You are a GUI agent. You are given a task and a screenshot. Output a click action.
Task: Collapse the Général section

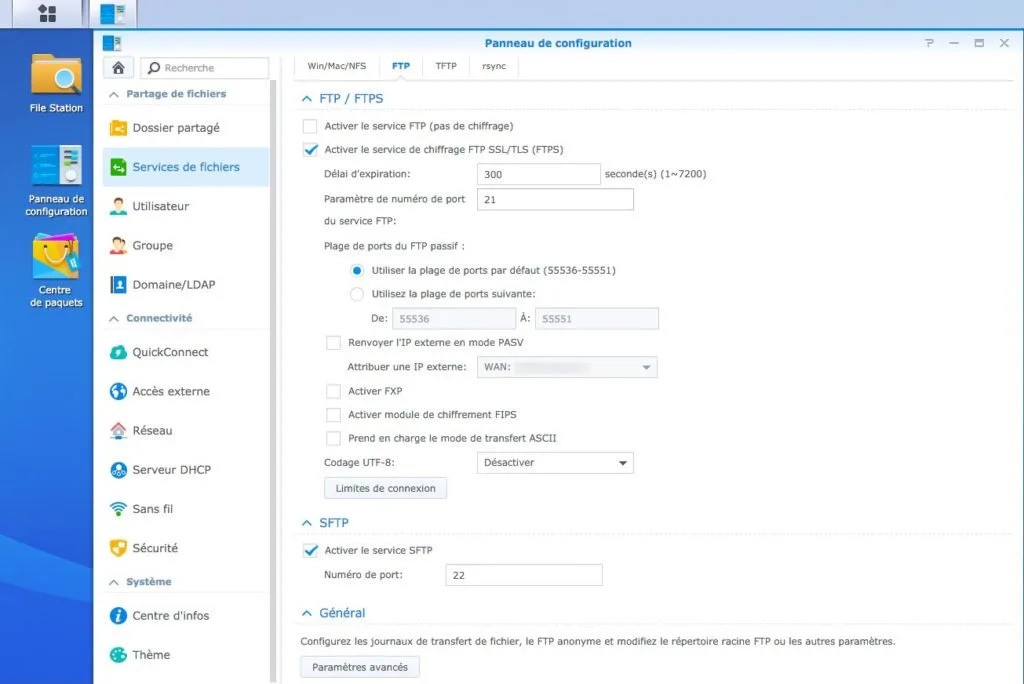307,613
